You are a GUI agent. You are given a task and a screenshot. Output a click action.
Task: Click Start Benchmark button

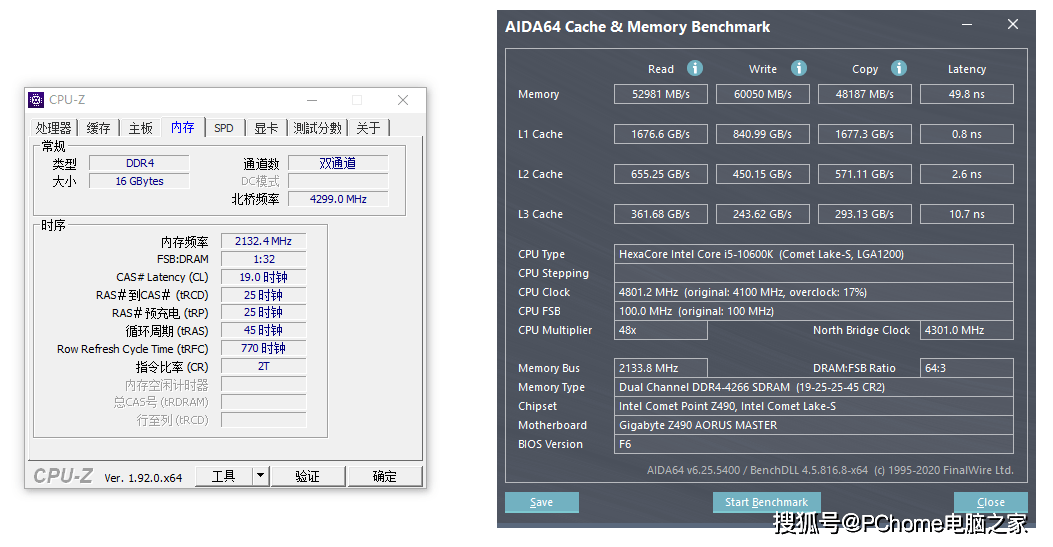click(766, 502)
